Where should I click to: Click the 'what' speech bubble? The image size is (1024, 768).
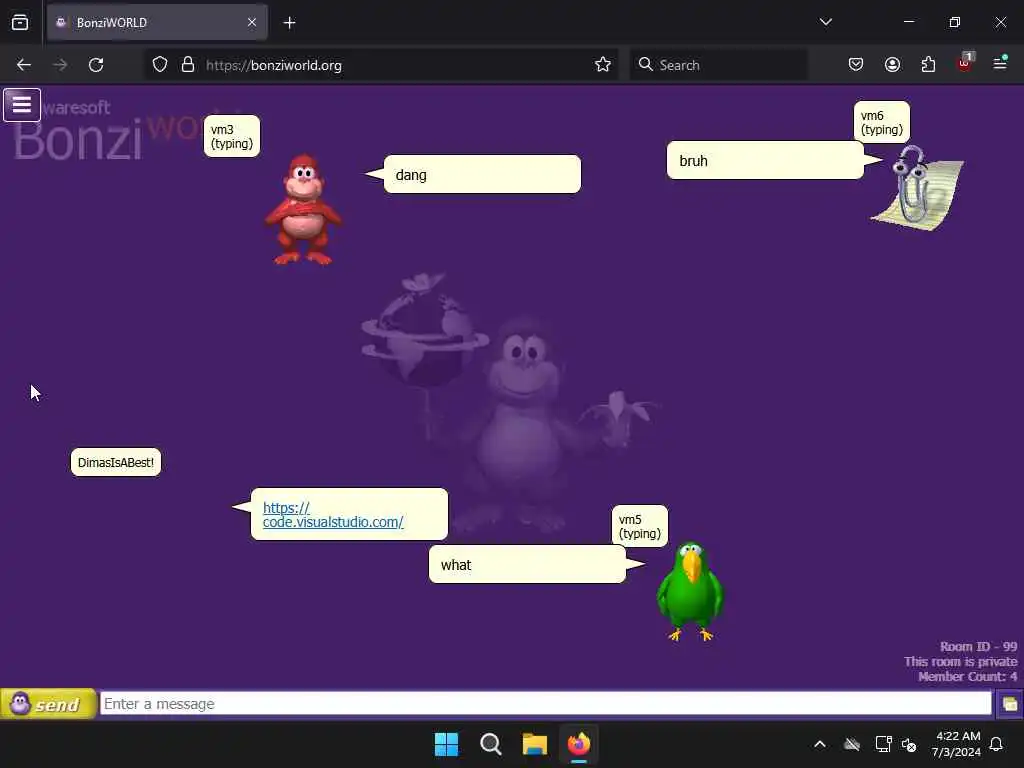coord(528,564)
